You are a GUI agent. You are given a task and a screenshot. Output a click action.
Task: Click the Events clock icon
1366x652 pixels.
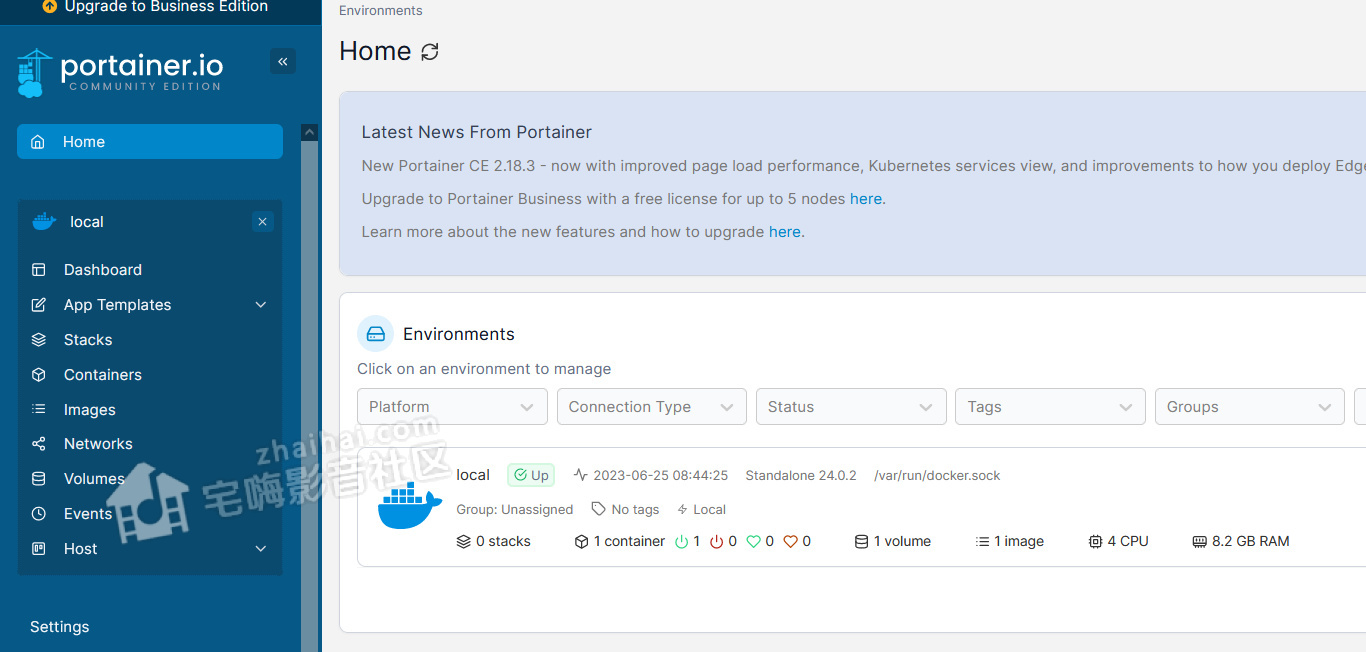39,514
